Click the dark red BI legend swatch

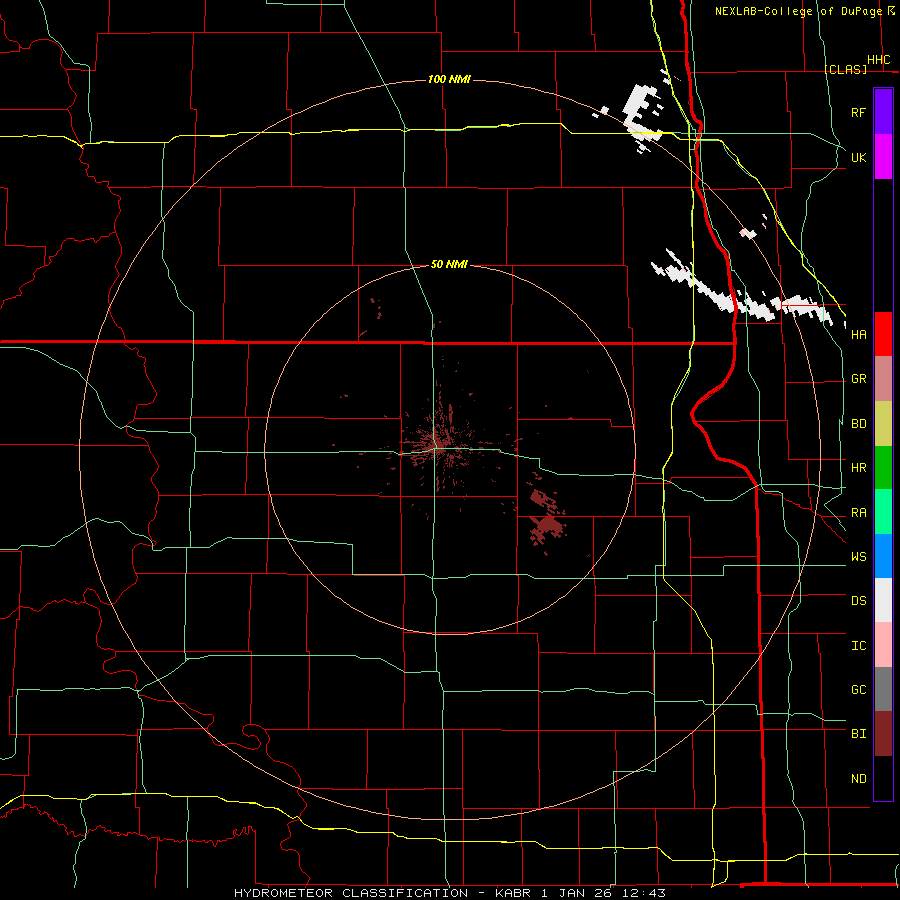point(883,734)
